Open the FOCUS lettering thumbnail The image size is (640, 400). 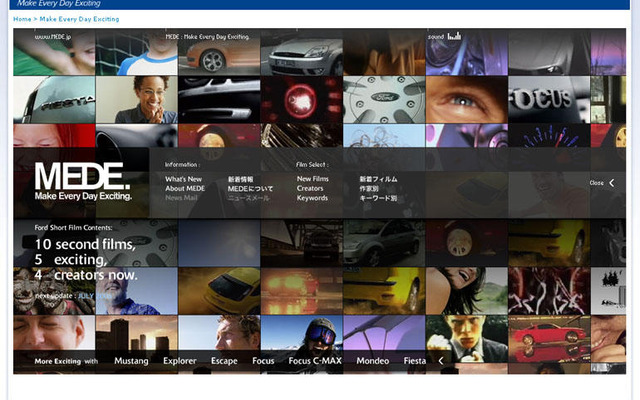click(x=549, y=100)
